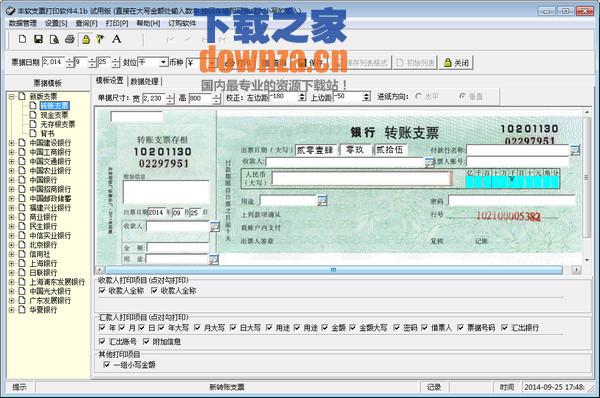Expand the 华夏银行 tree node
The image size is (600, 398).
tap(12, 310)
